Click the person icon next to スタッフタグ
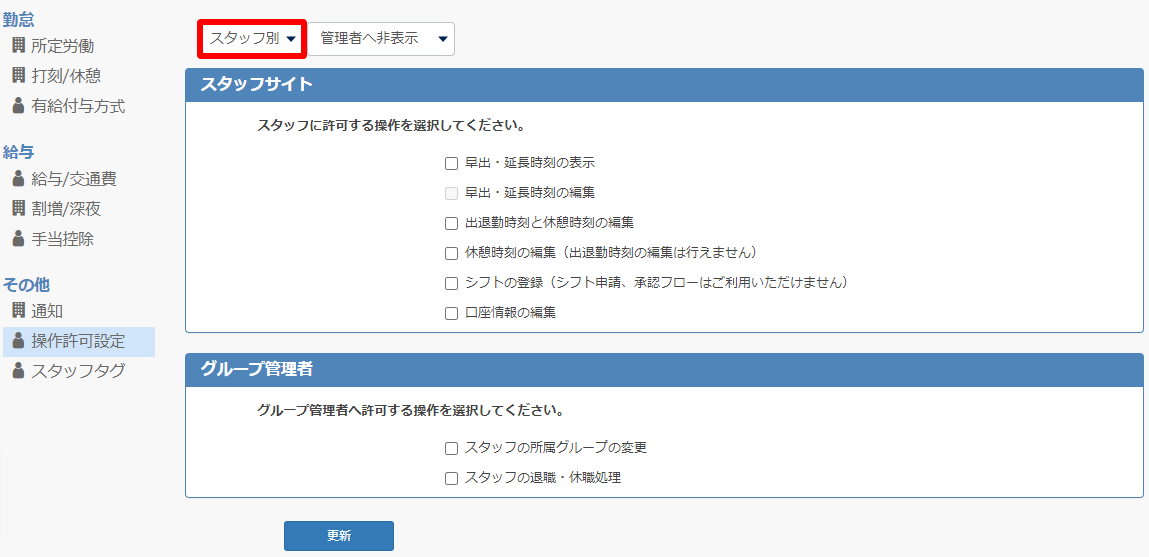Screen dimensions: 1149x557 click(18, 371)
